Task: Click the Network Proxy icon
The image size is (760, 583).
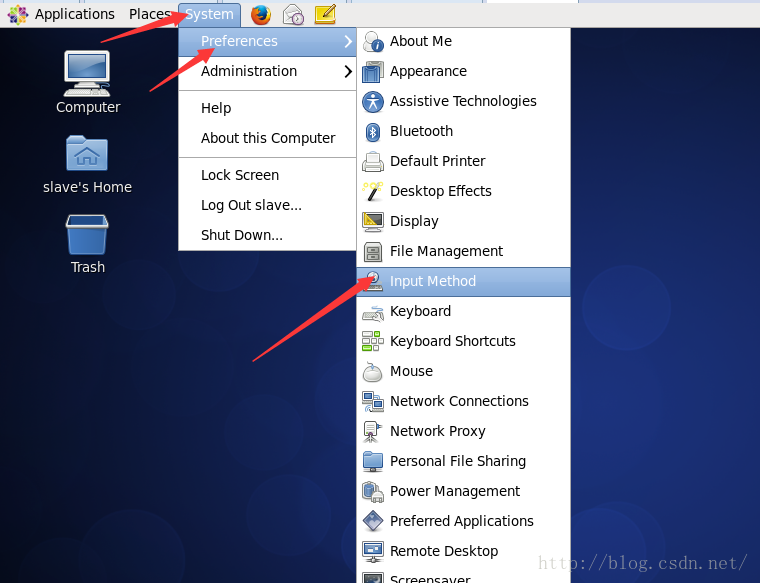Action: coord(373,432)
